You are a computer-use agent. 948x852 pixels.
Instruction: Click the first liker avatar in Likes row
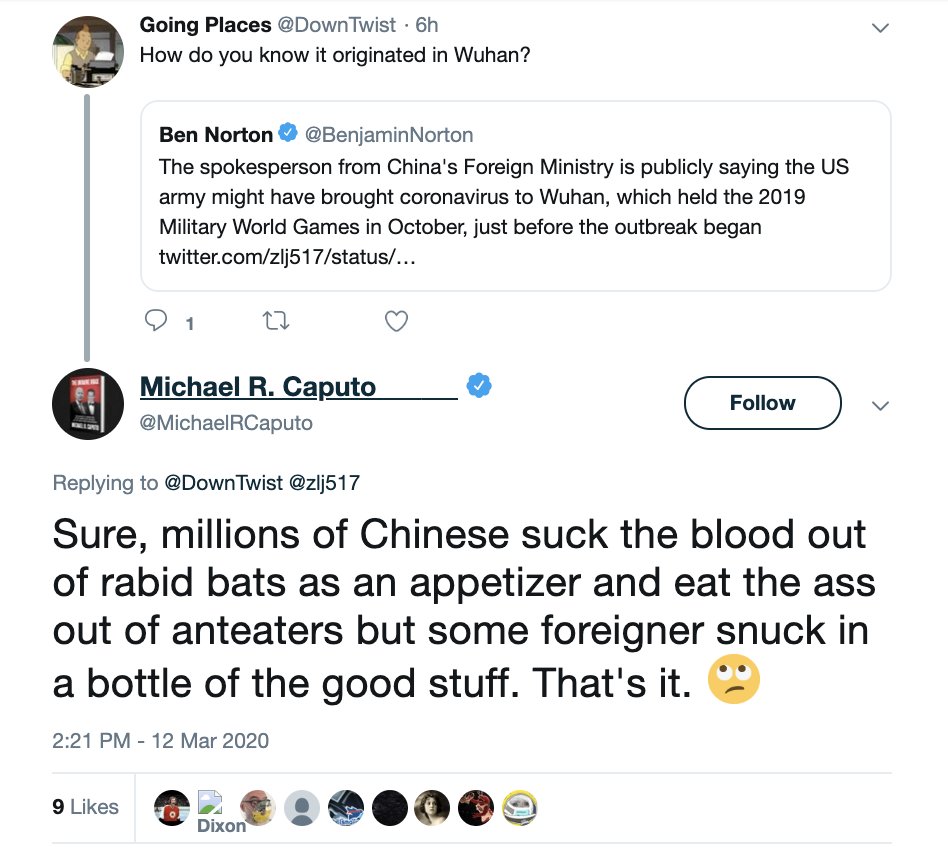172,808
